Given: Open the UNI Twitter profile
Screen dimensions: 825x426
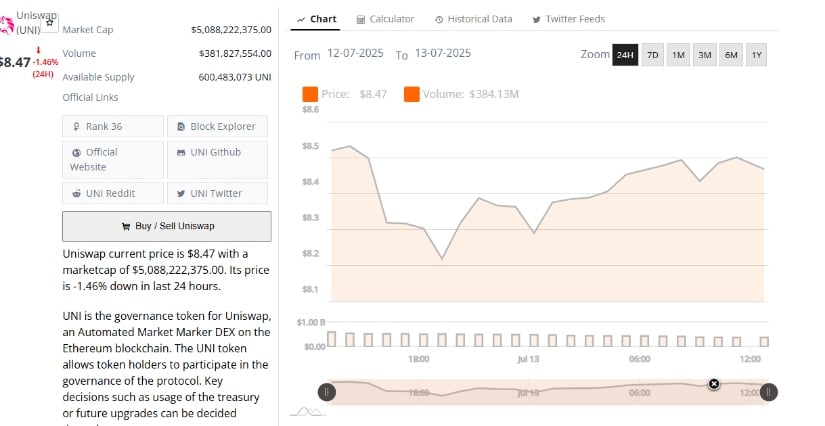Looking at the screenshot, I should (x=216, y=193).
